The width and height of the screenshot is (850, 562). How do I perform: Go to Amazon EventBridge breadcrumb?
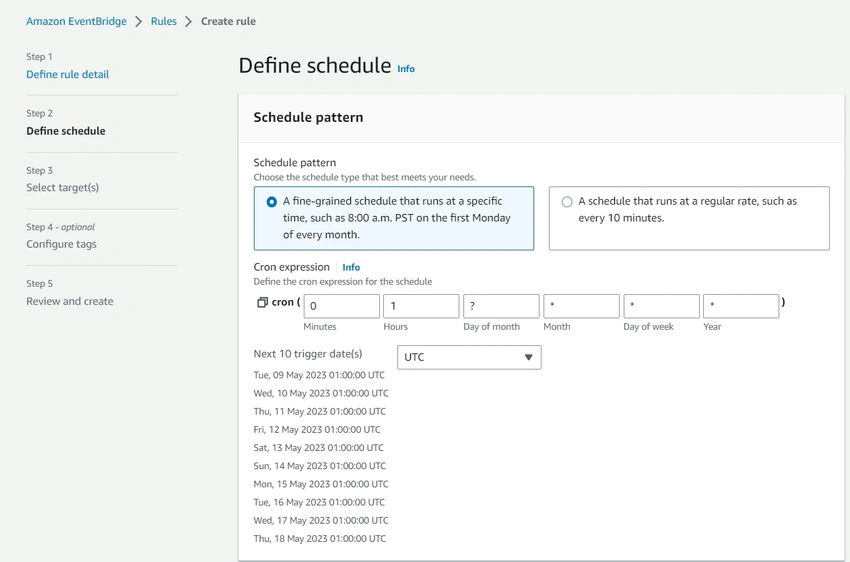pyautogui.click(x=76, y=21)
